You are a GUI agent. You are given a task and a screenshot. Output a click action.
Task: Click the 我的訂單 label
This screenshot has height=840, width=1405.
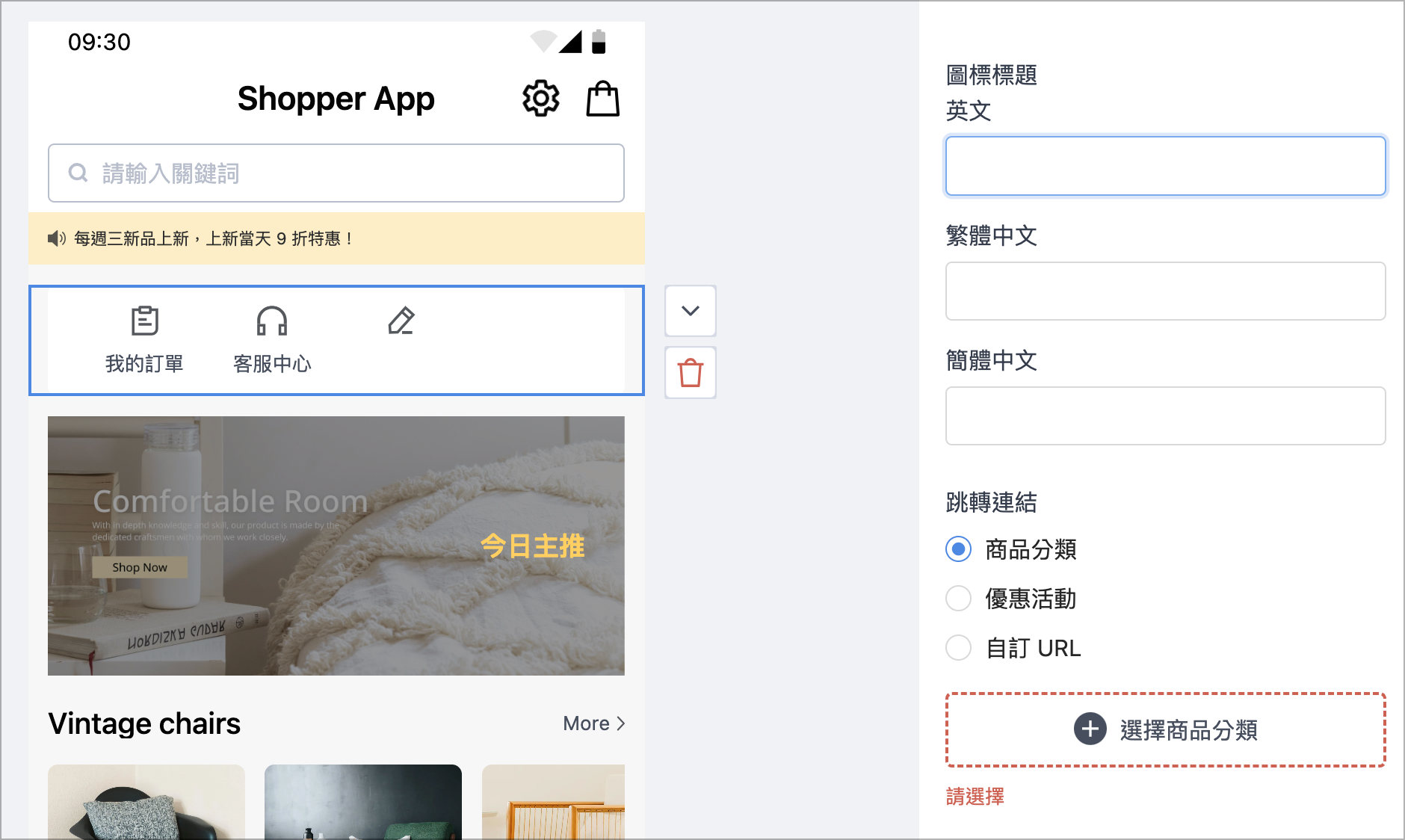coord(144,364)
